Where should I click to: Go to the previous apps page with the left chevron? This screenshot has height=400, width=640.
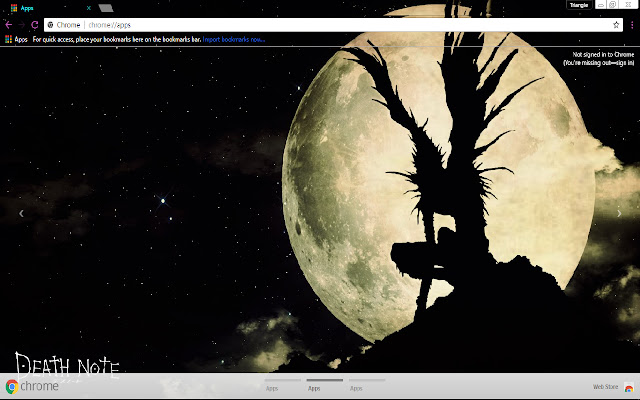click(x=21, y=213)
